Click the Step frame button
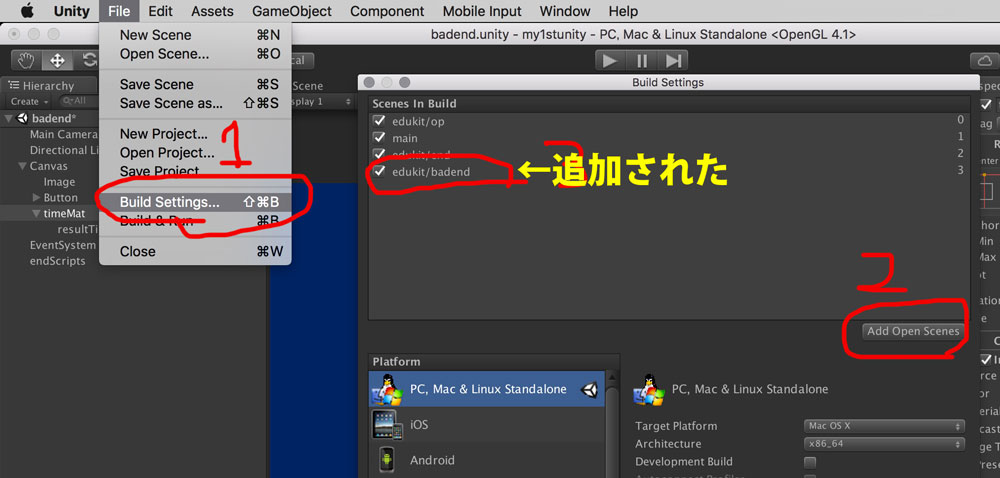This screenshot has height=478, width=1000. [x=673, y=61]
